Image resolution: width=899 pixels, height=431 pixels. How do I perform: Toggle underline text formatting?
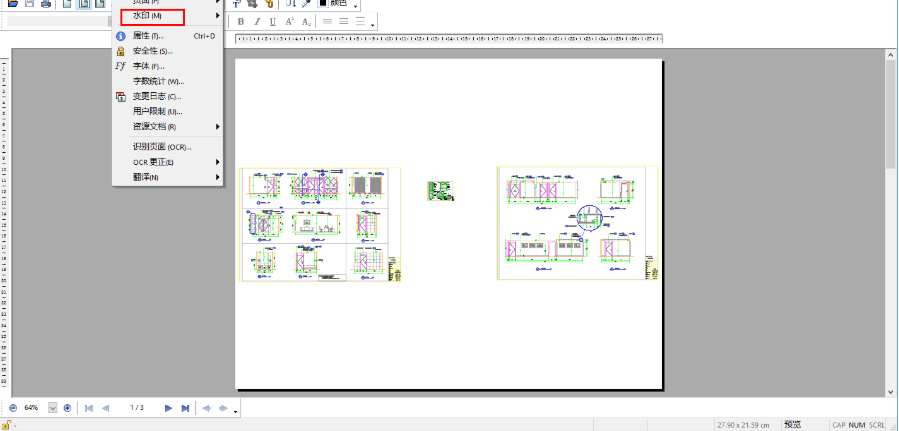pos(272,22)
